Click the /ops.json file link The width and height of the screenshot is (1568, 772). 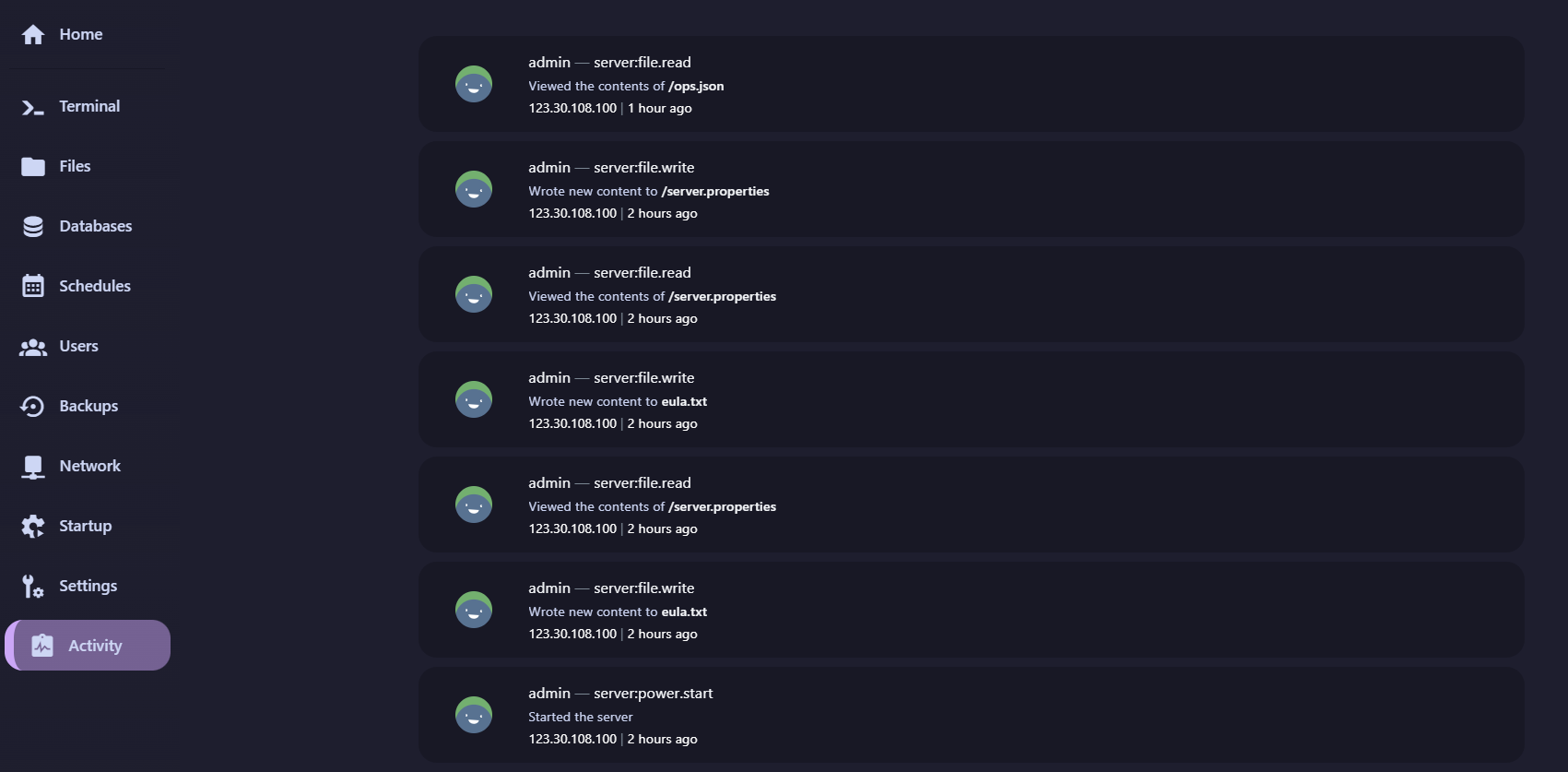coord(696,86)
